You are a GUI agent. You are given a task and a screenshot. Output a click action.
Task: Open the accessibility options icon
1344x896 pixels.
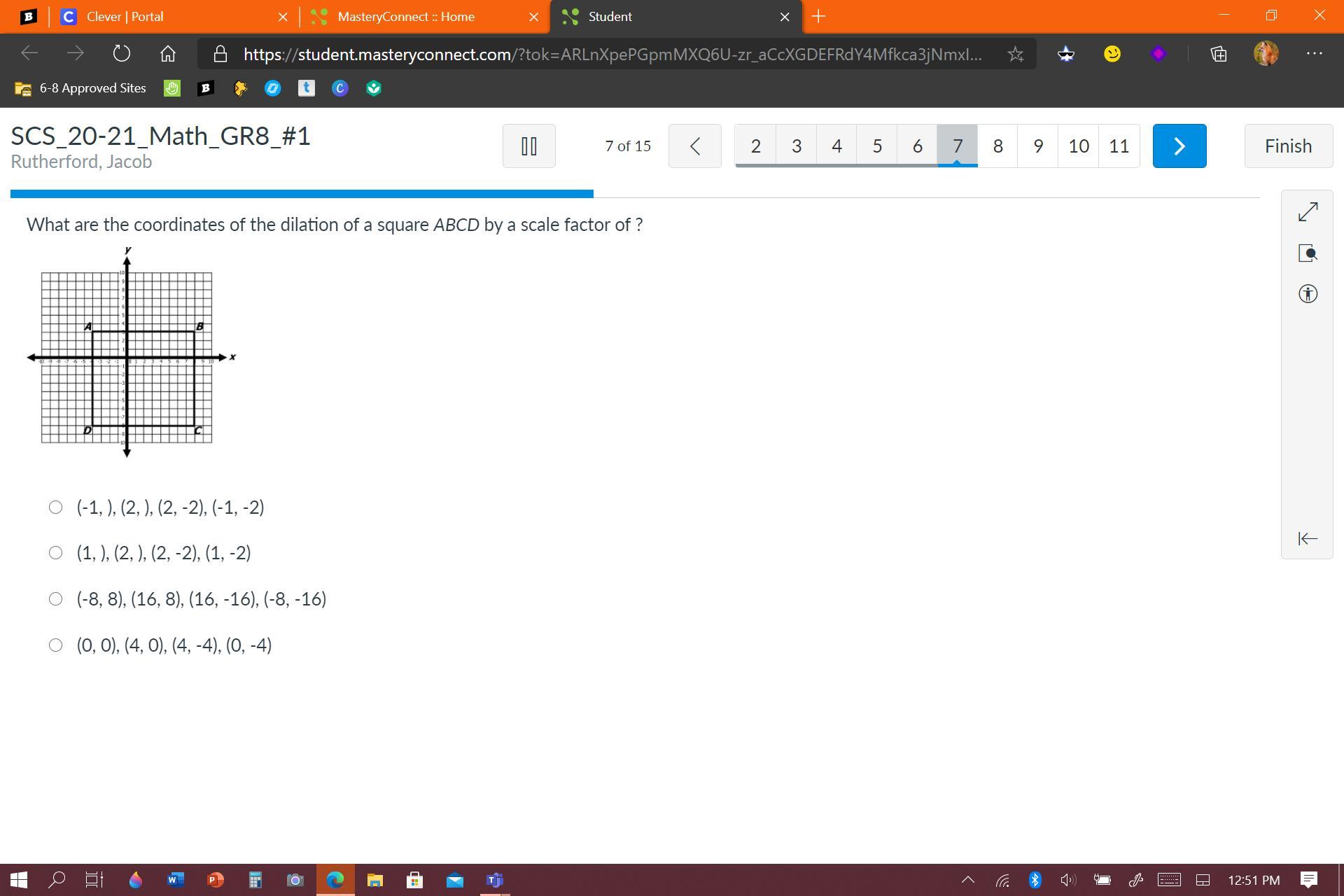click(x=1308, y=294)
